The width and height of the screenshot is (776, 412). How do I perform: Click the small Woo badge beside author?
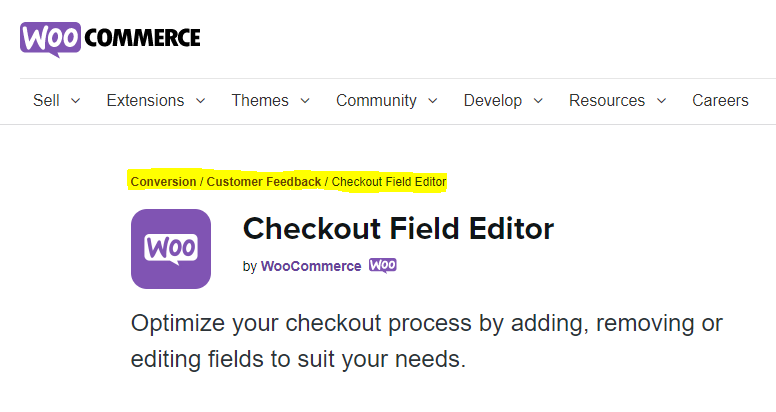[383, 266]
